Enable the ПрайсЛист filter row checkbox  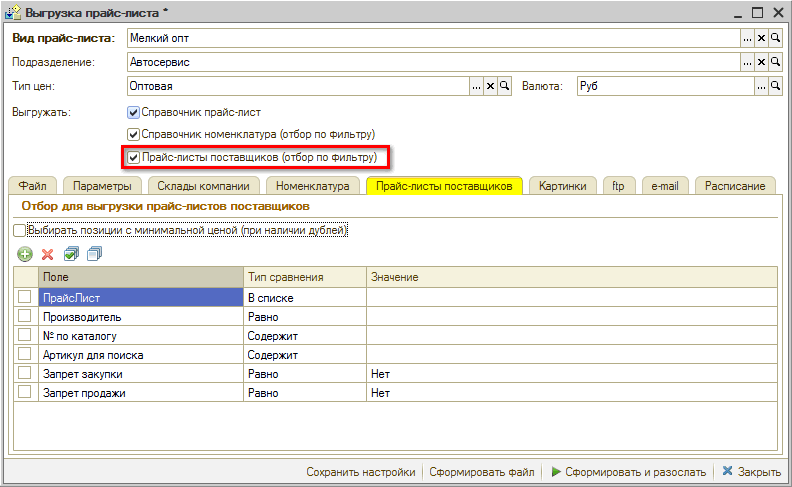(25, 297)
